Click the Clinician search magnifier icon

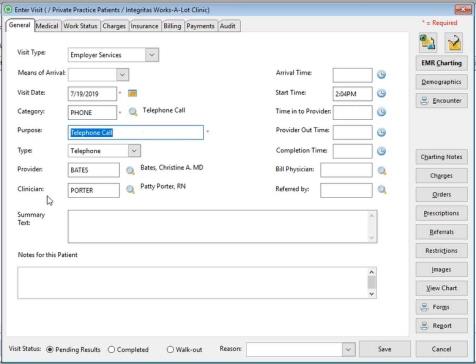tap(130, 190)
